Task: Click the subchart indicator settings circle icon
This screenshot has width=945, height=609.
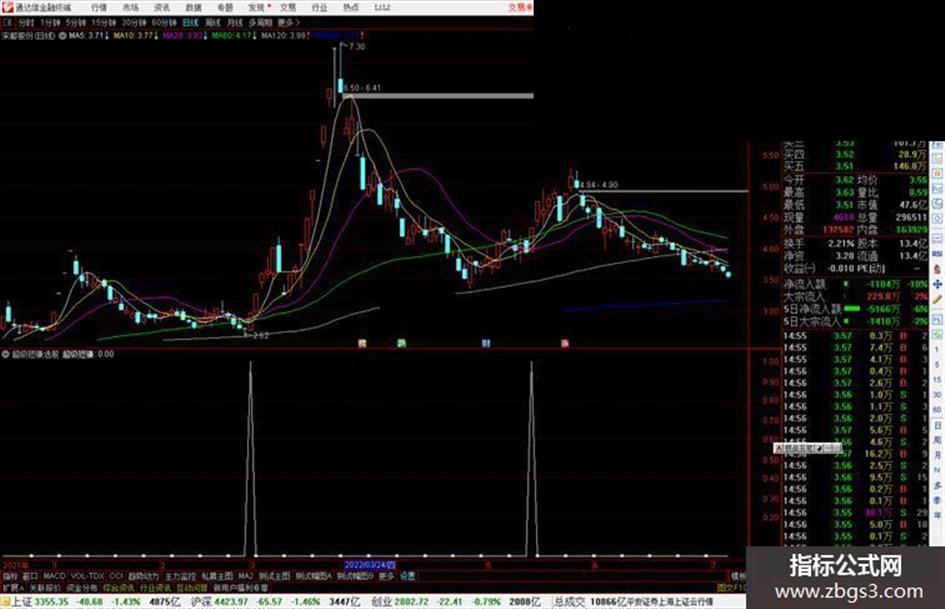Action: click(x=5, y=355)
